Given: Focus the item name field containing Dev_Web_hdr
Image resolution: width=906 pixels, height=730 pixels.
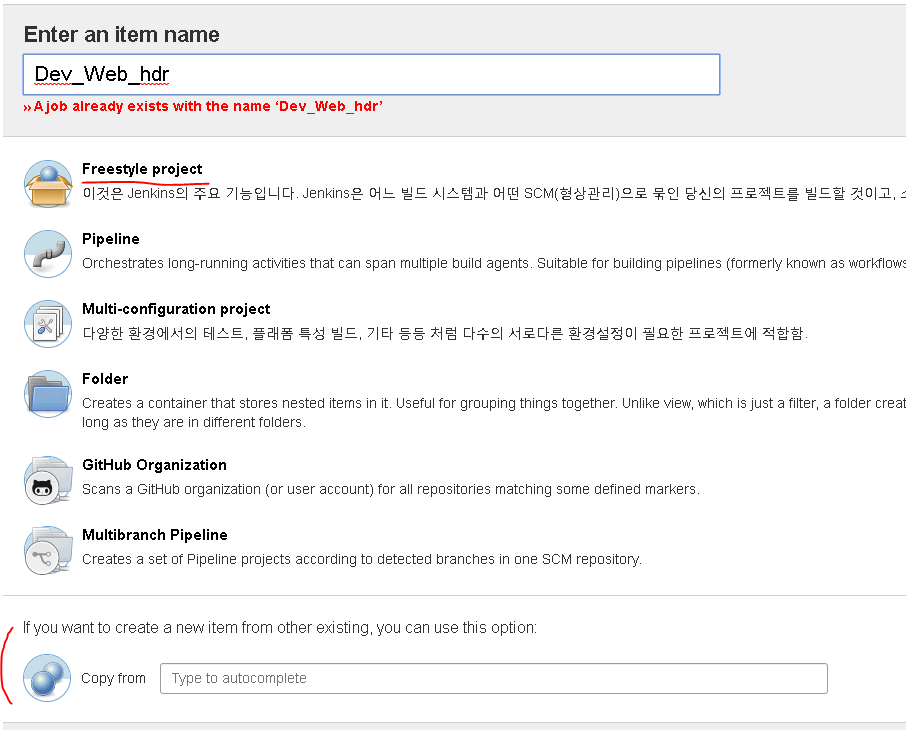Looking at the screenshot, I should click(372, 75).
